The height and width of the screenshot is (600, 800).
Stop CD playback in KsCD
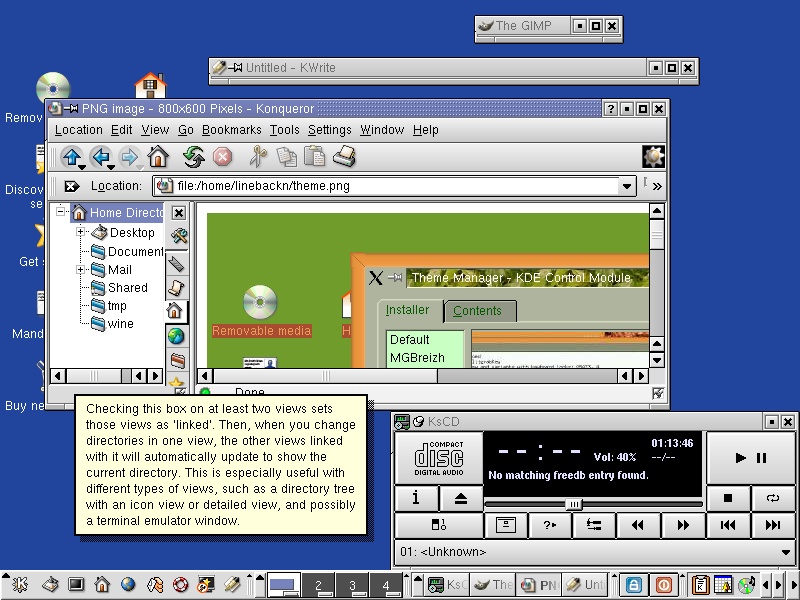[x=728, y=498]
